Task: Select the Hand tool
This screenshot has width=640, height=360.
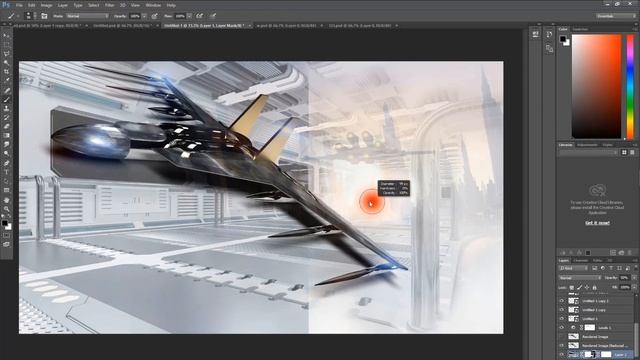Action: tap(6, 200)
